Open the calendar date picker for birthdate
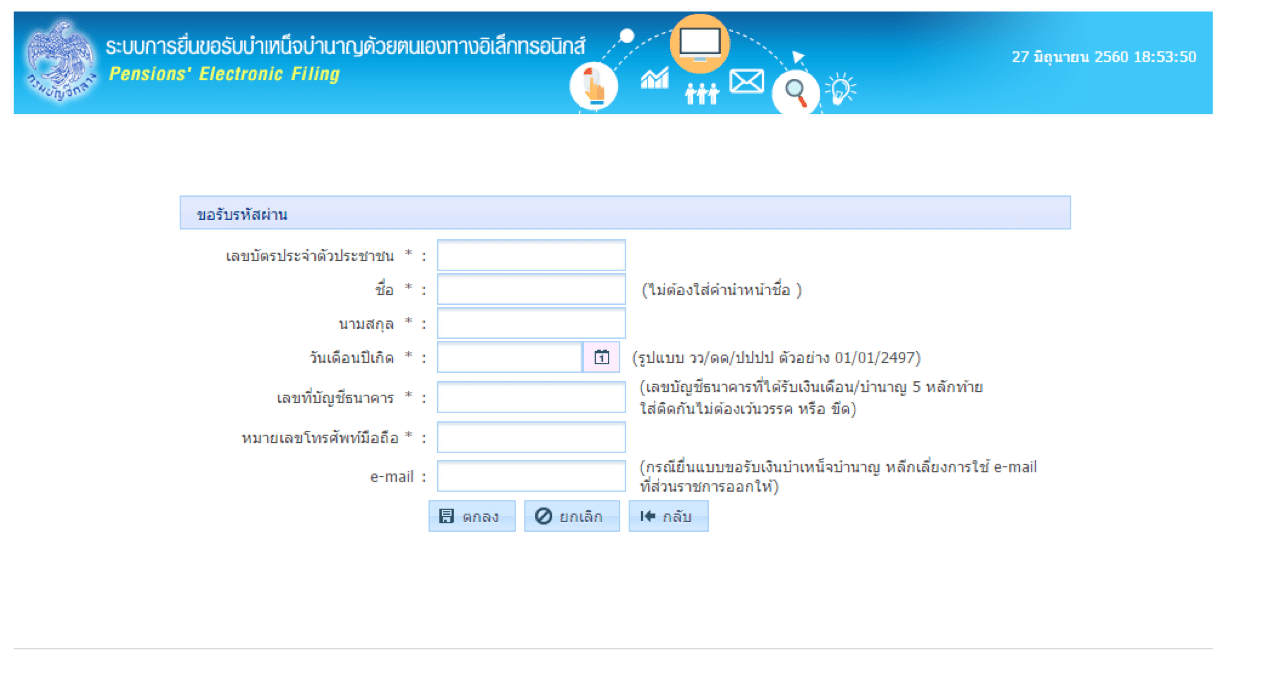 point(601,357)
